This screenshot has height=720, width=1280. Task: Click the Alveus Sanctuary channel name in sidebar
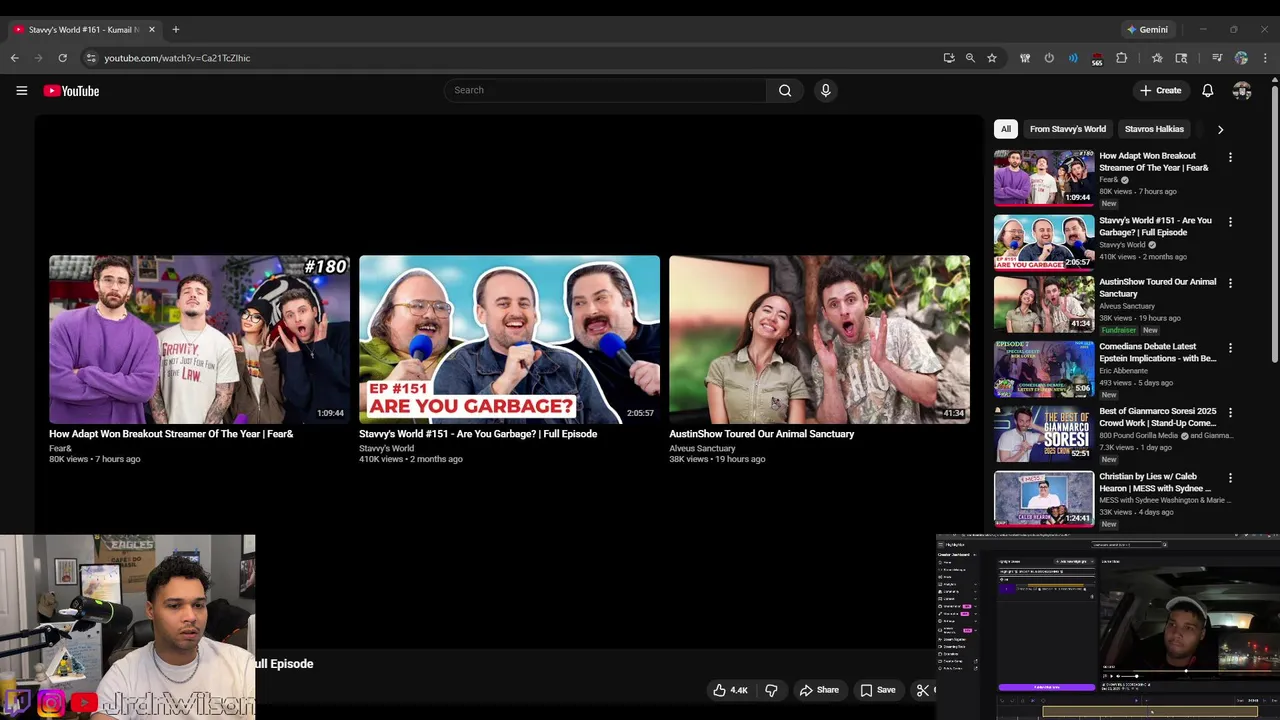tap(1127, 306)
